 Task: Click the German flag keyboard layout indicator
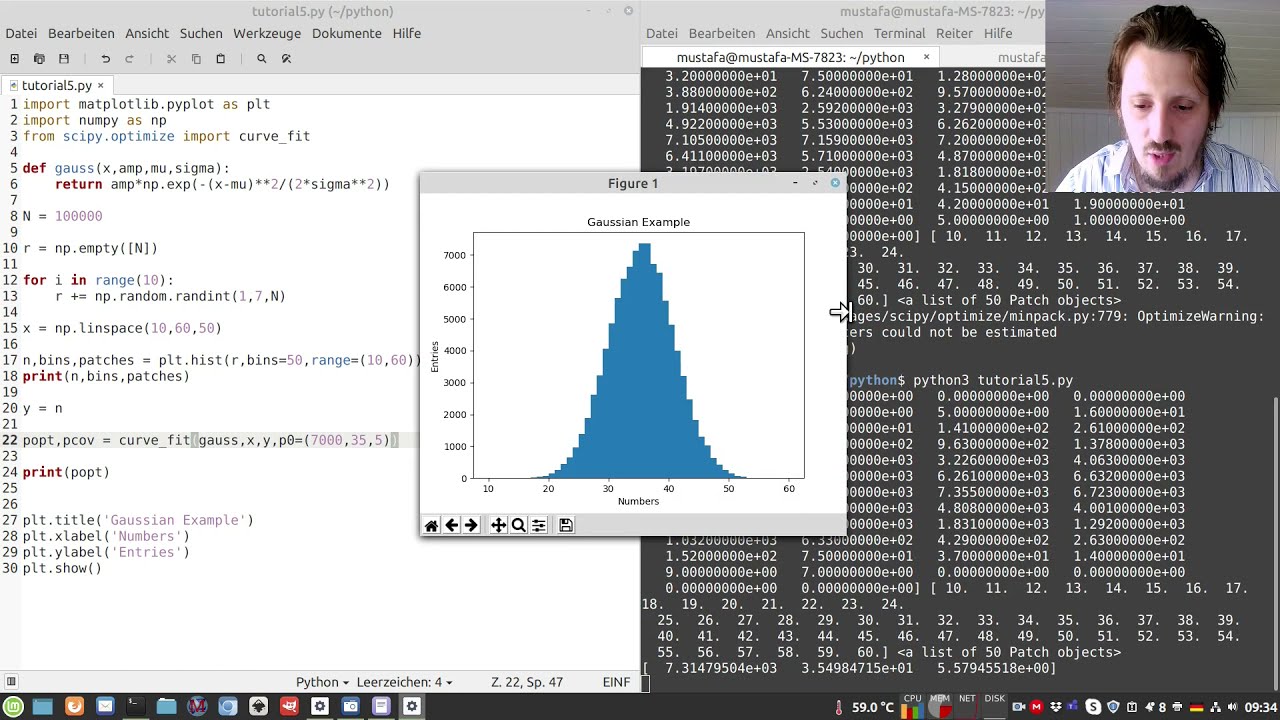click(1196, 707)
